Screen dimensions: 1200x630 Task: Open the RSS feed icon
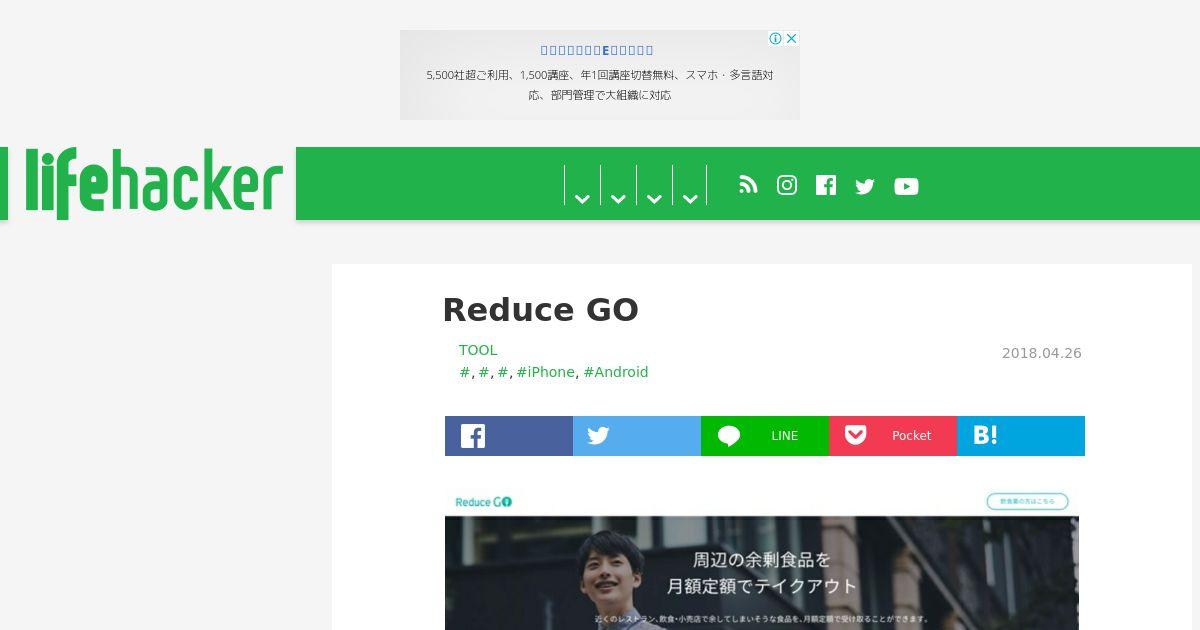point(748,184)
